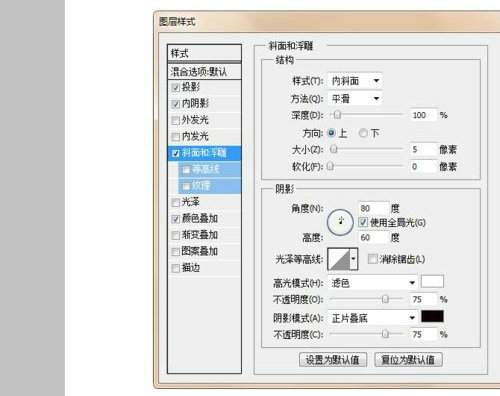Enable the 内发光 checkbox
Viewport: 500px width, 396px height.
[176, 137]
